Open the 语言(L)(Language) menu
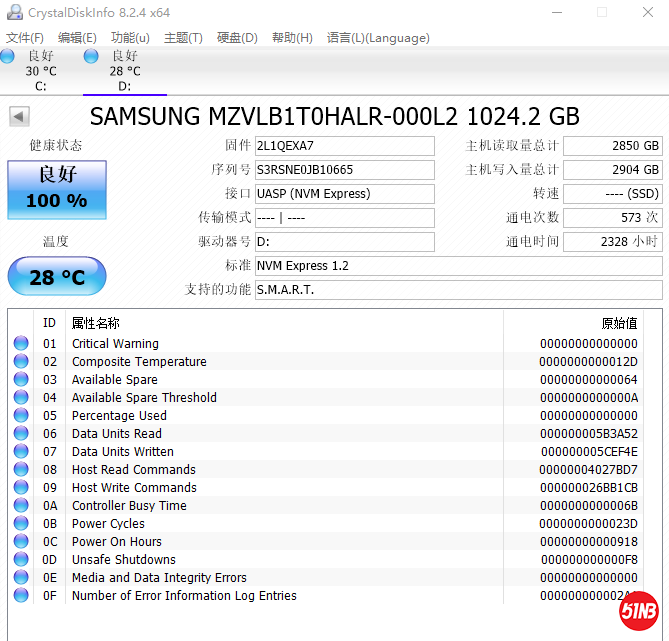This screenshot has height=641, width=669. point(378,38)
